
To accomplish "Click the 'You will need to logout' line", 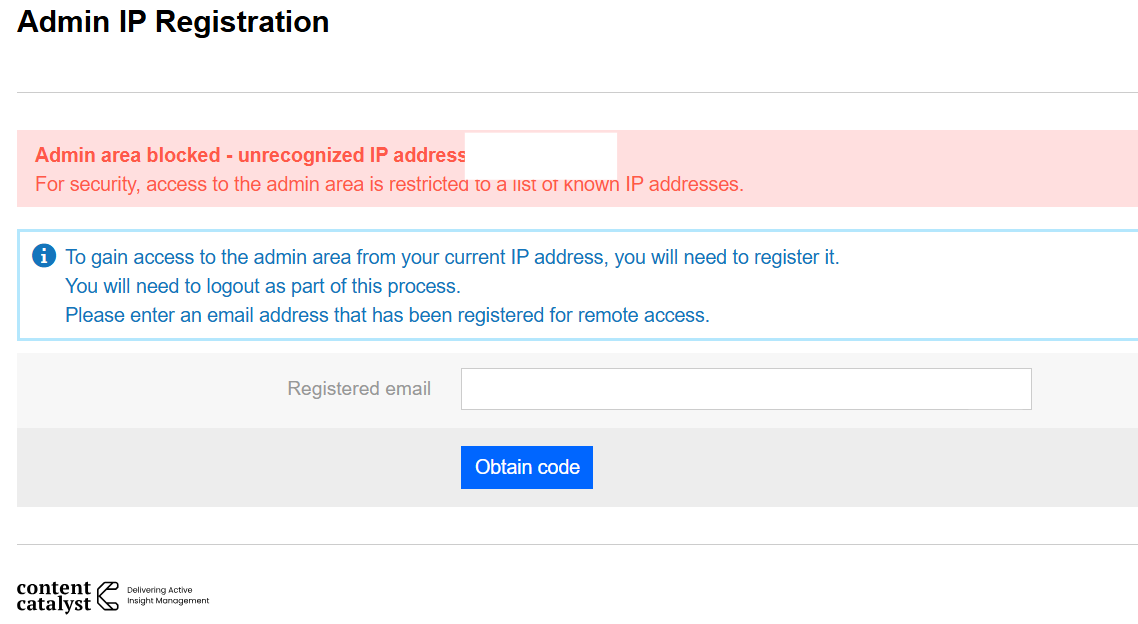I will (262, 286).
